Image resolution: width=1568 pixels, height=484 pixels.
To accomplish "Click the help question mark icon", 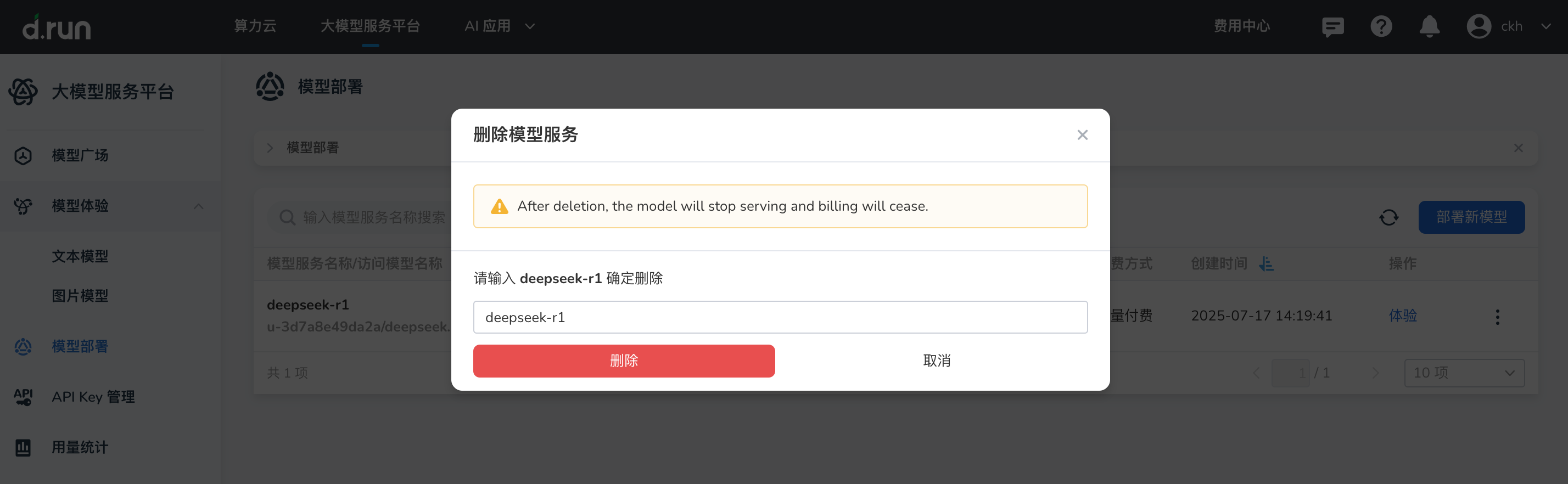I will (x=1381, y=26).
